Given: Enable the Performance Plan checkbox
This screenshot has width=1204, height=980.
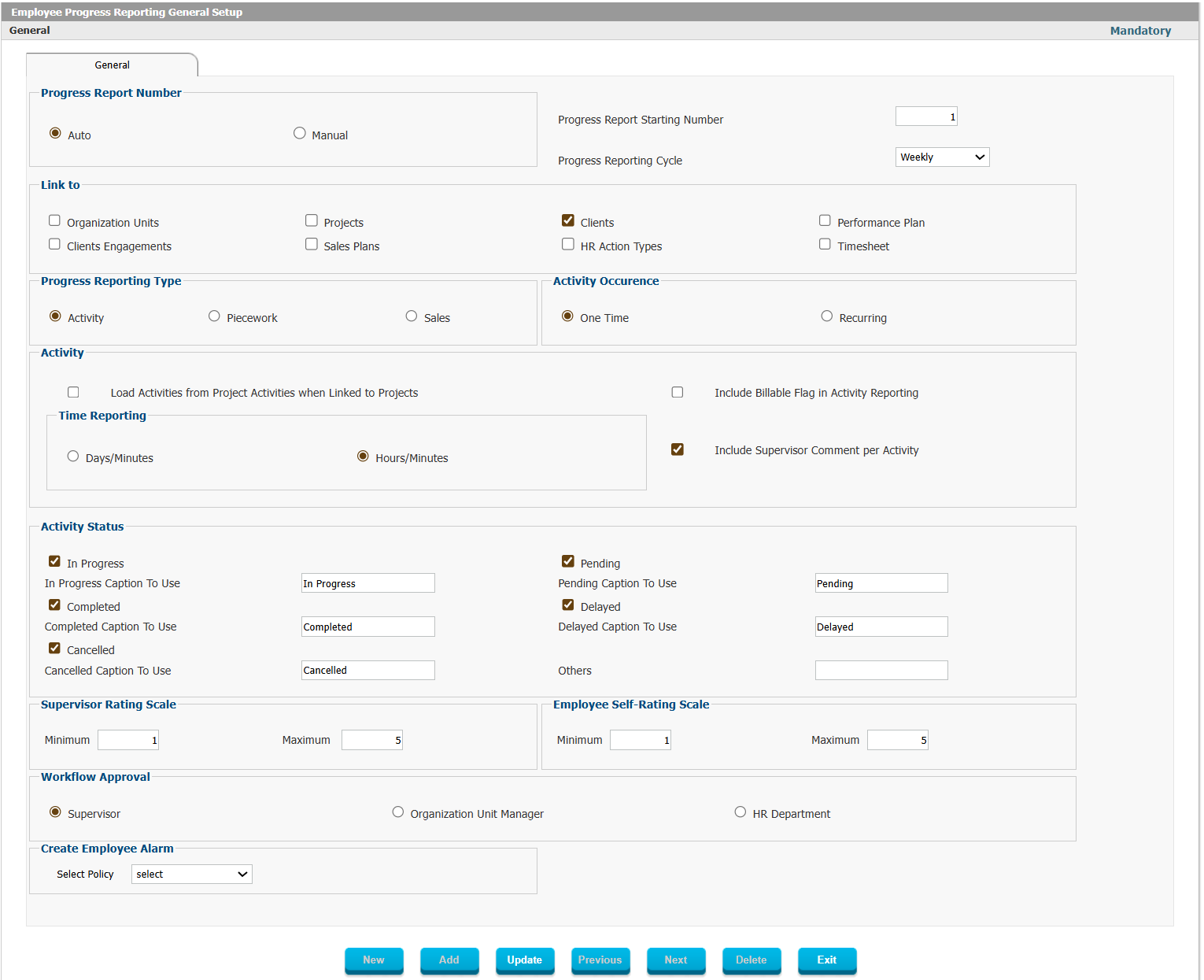Looking at the screenshot, I should pyautogui.click(x=825, y=220).
